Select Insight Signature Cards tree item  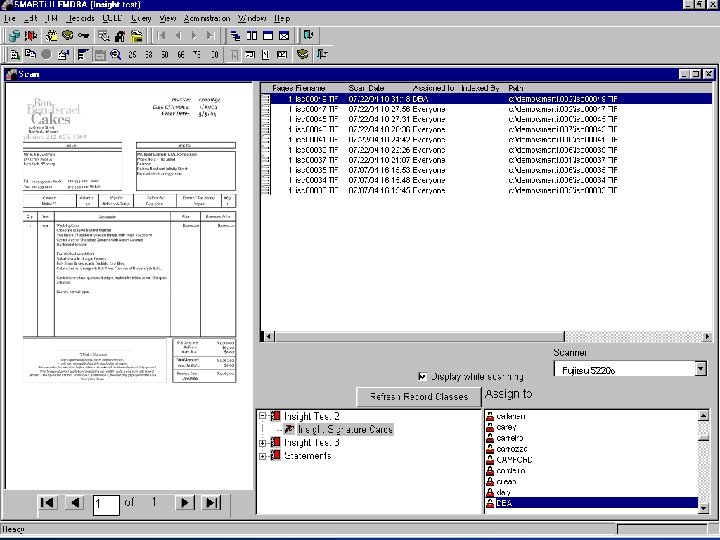pyautogui.click(x=345, y=429)
